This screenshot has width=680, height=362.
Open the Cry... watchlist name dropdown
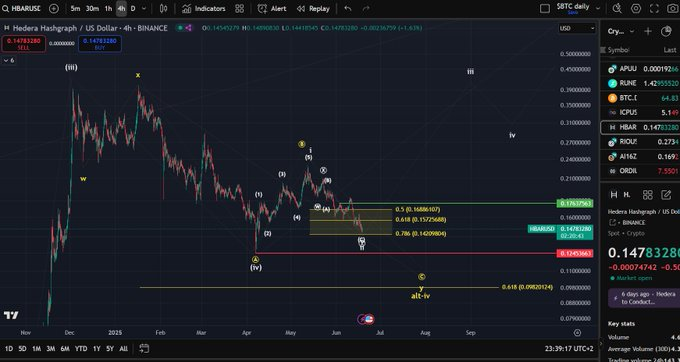tap(621, 31)
